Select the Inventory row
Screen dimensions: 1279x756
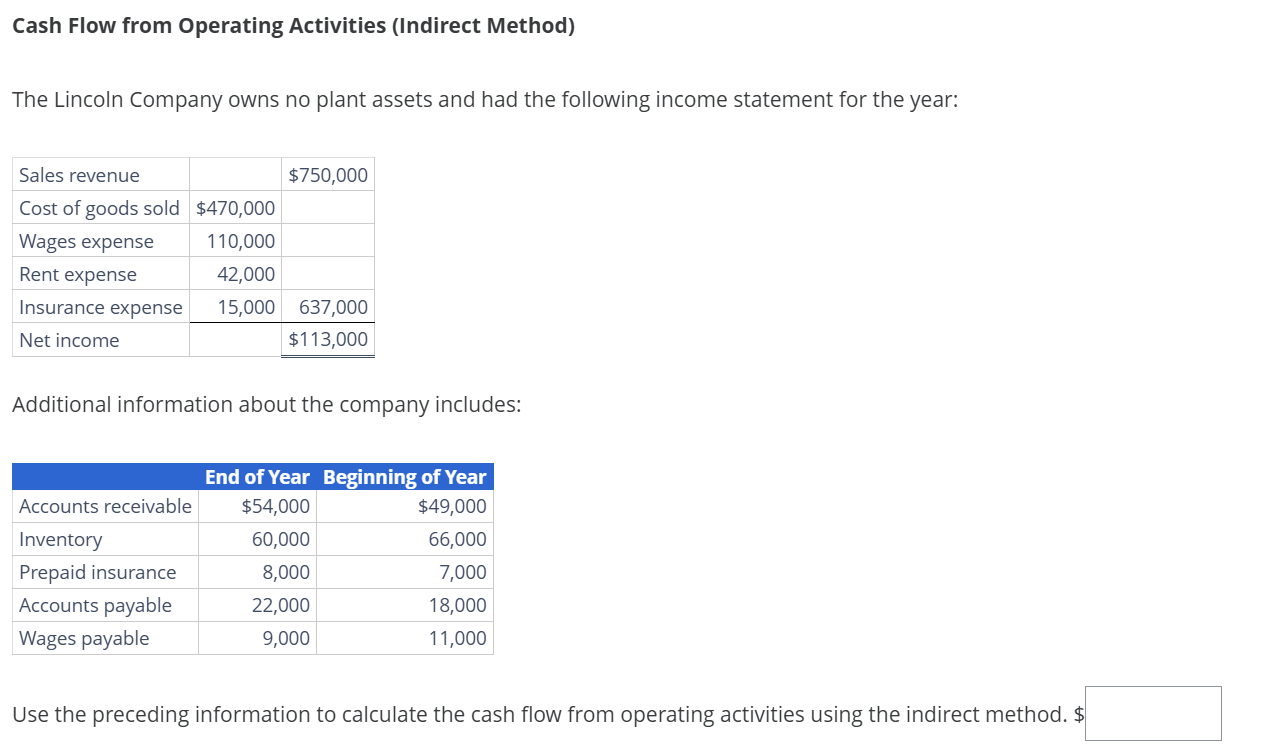coord(61,539)
